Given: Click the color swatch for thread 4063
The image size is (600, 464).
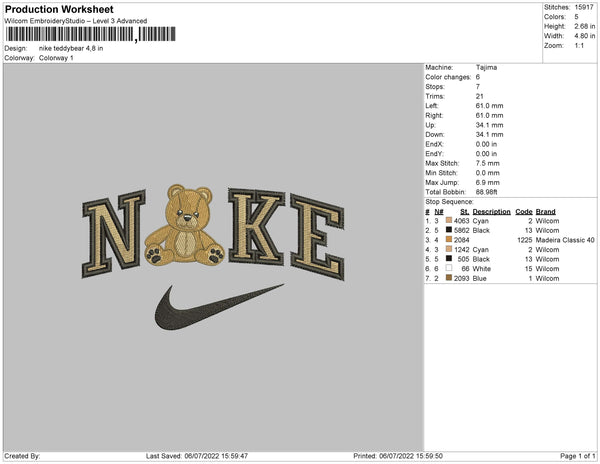Looking at the screenshot, I should (x=449, y=220).
